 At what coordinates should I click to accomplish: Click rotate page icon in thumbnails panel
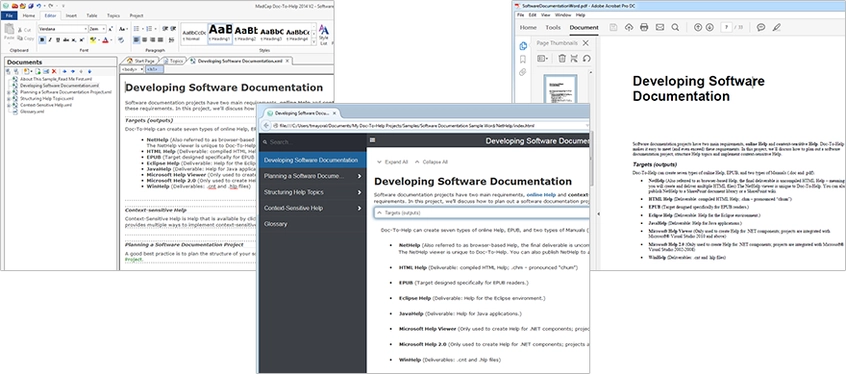[586, 58]
